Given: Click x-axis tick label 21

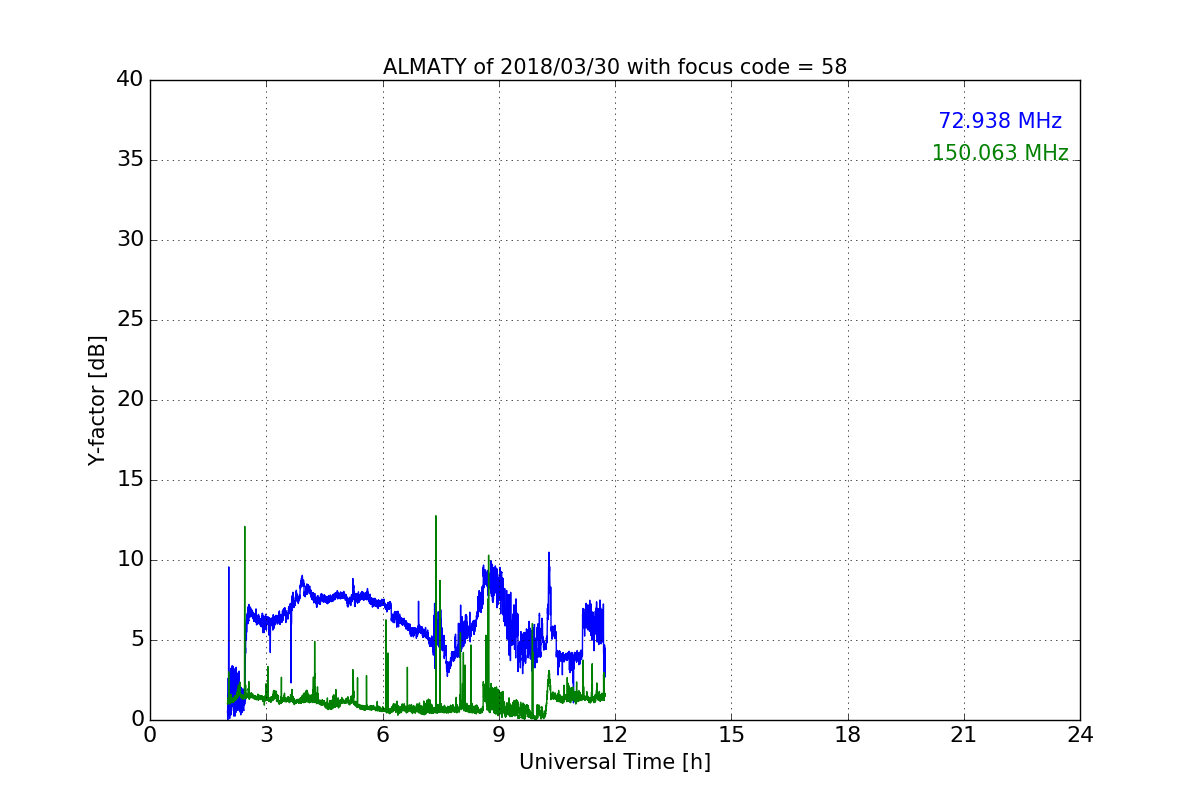Looking at the screenshot, I should [x=964, y=735].
